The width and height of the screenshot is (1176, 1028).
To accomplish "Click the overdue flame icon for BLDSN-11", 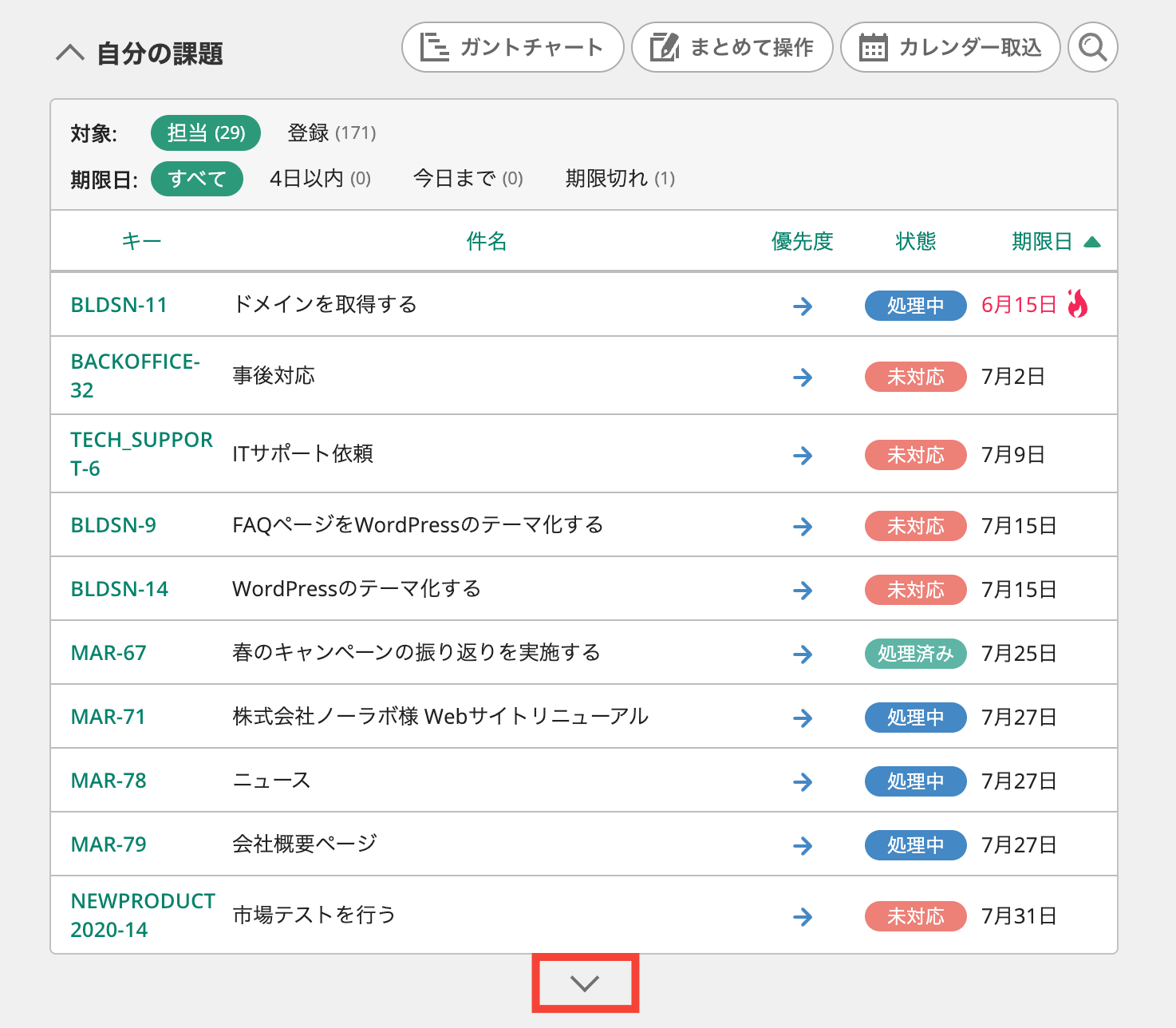I will [1078, 304].
